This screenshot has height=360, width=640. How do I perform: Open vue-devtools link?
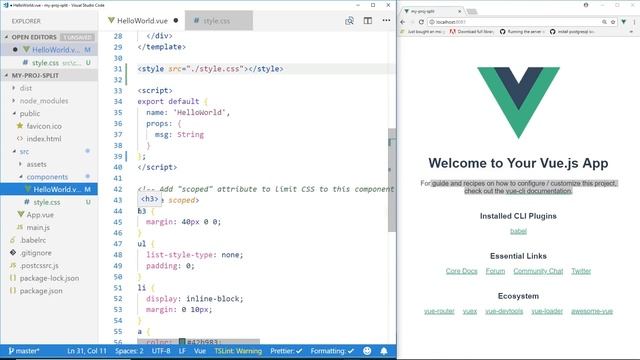[504, 311]
